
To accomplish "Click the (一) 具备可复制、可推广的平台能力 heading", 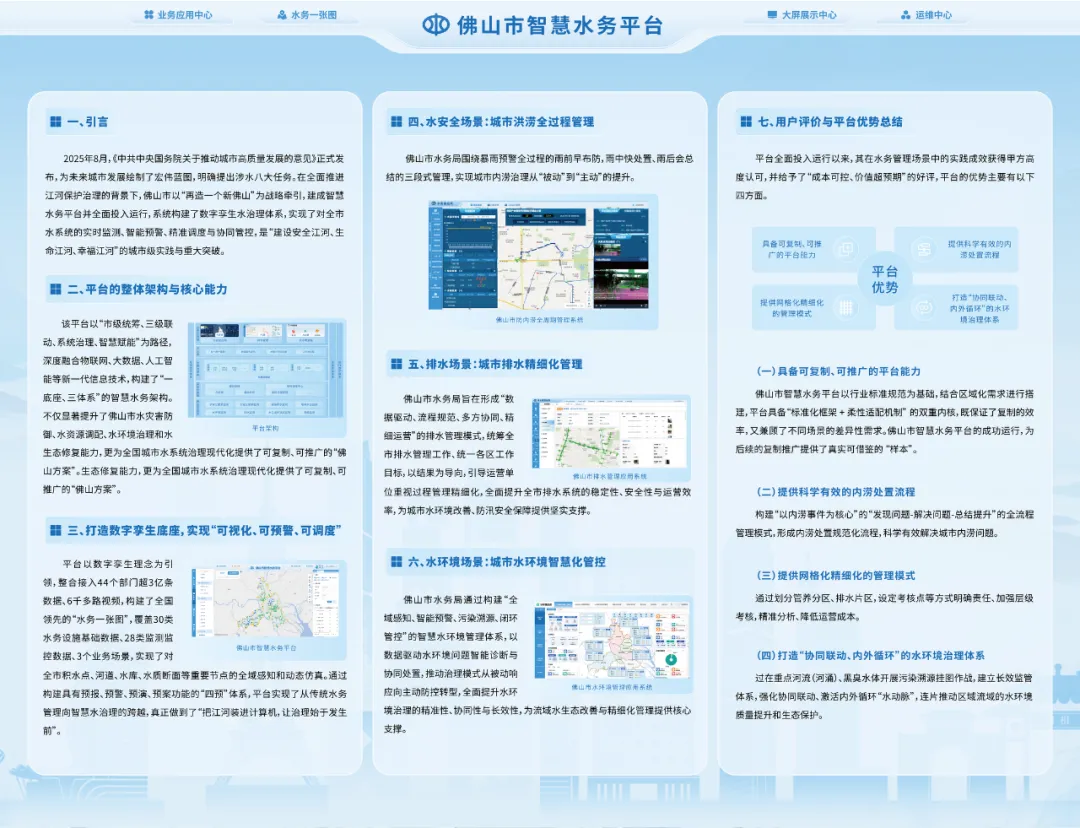I will [x=838, y=372].
